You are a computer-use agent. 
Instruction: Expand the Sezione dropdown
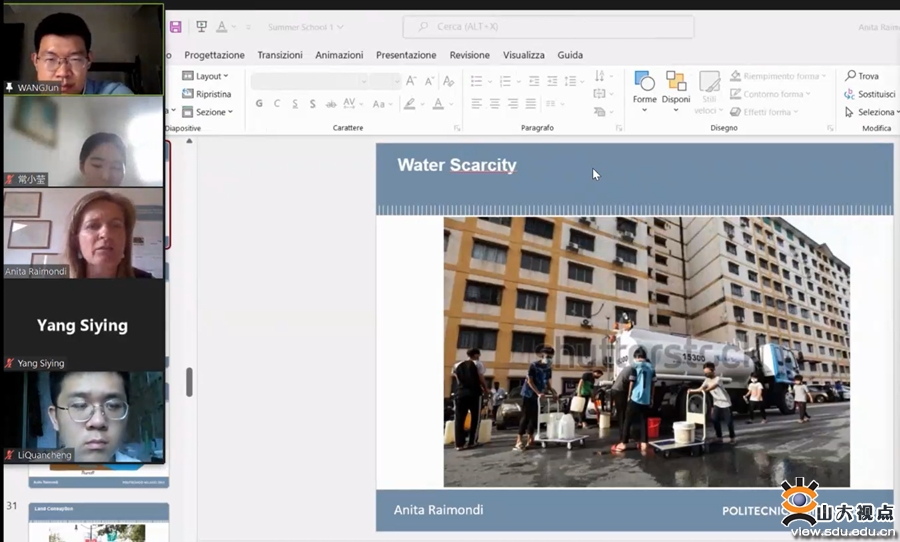click(211, 112)
